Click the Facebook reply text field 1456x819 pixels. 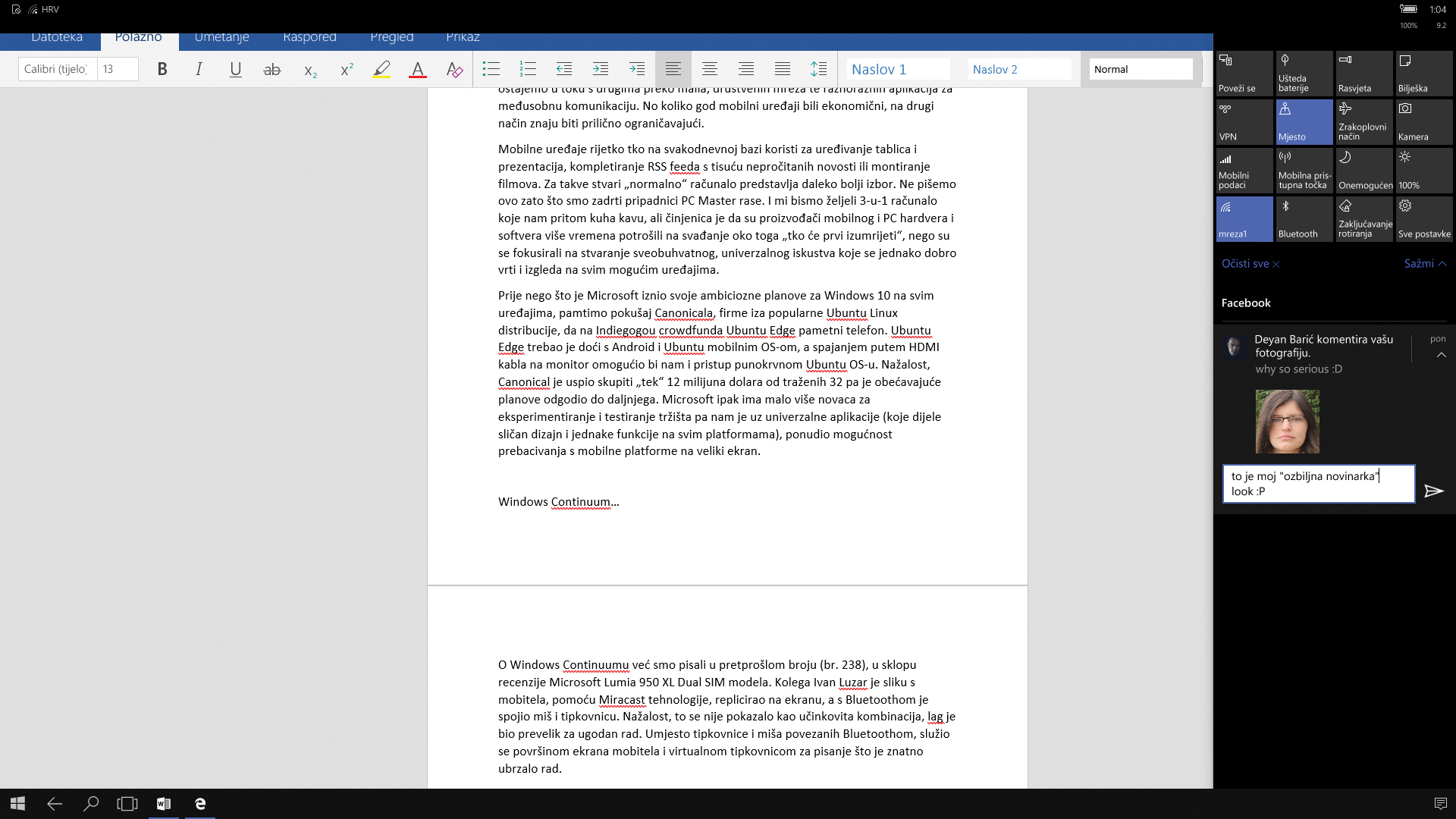[x=1319, y=484]
